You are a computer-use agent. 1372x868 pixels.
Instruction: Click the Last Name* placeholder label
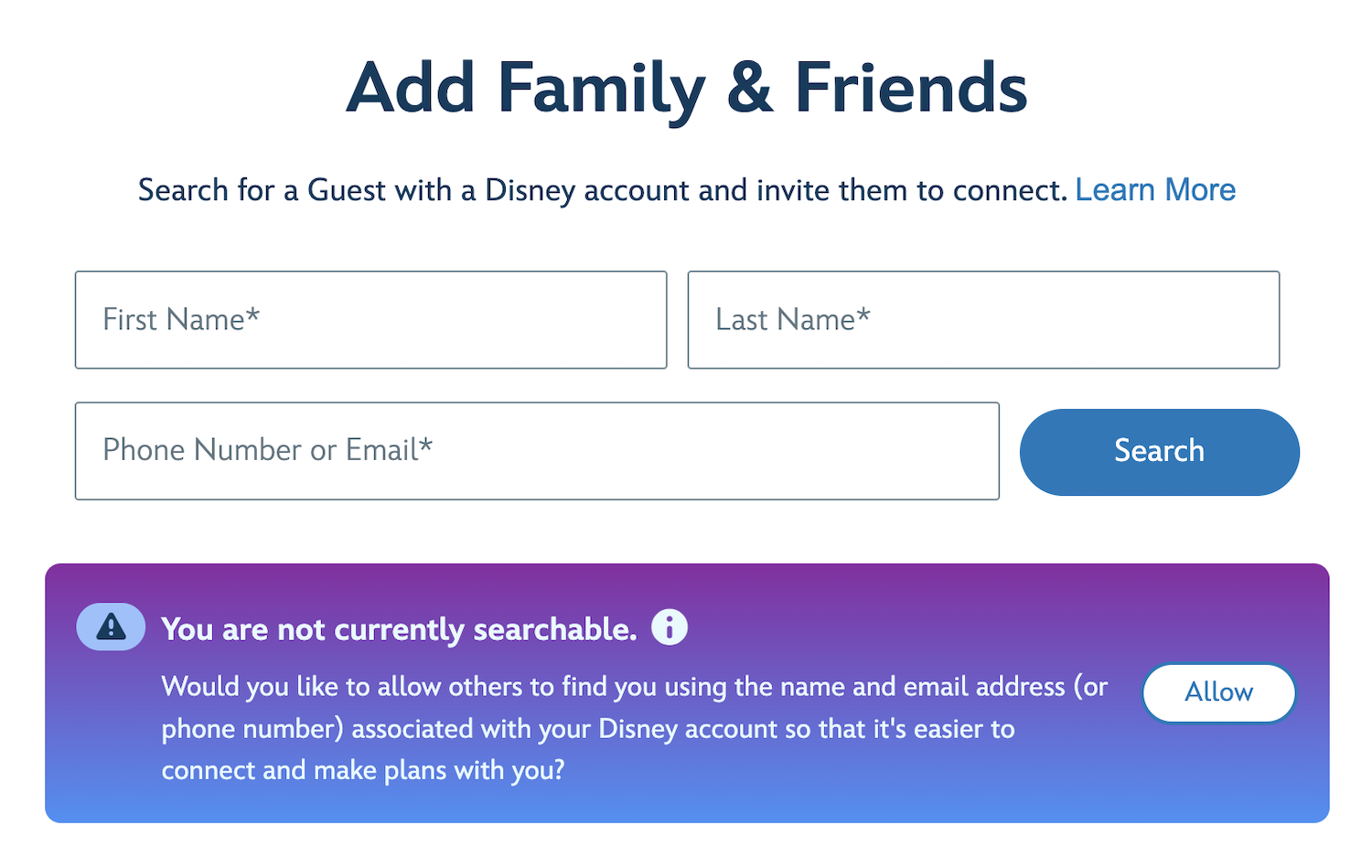pos(793,319)
